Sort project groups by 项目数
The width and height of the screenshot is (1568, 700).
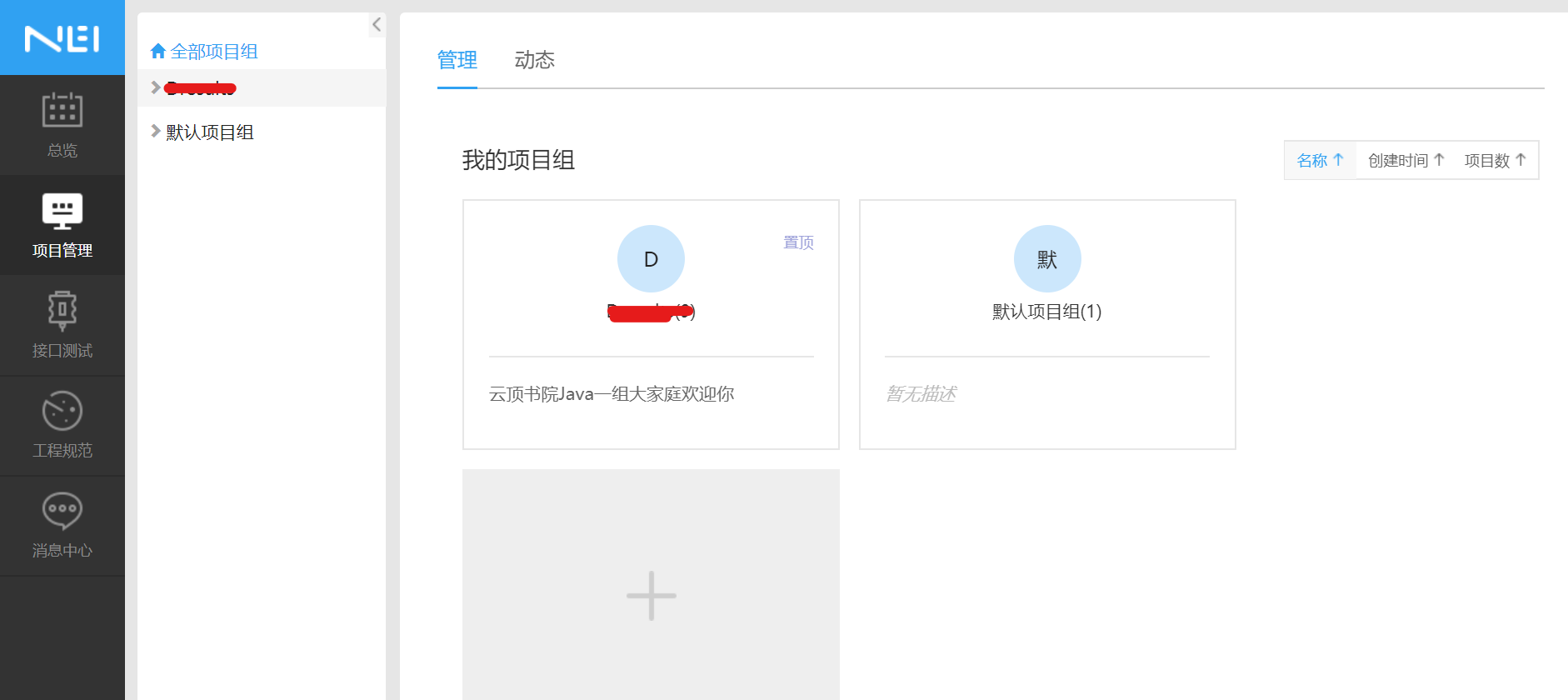pyautogui.click(x=1496, y=160)
